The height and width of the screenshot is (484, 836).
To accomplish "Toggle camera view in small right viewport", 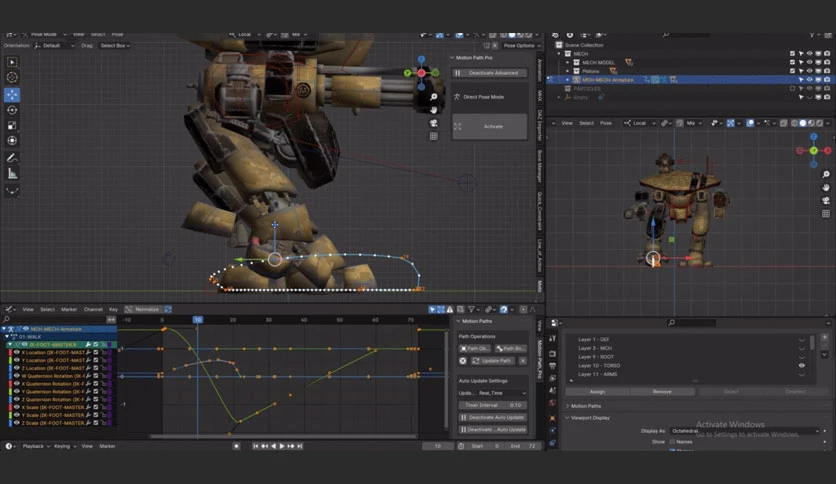I will coord(826,200).
